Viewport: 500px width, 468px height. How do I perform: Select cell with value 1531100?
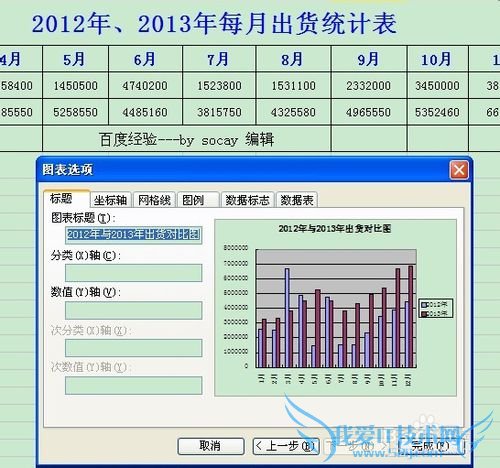(293, 86)
